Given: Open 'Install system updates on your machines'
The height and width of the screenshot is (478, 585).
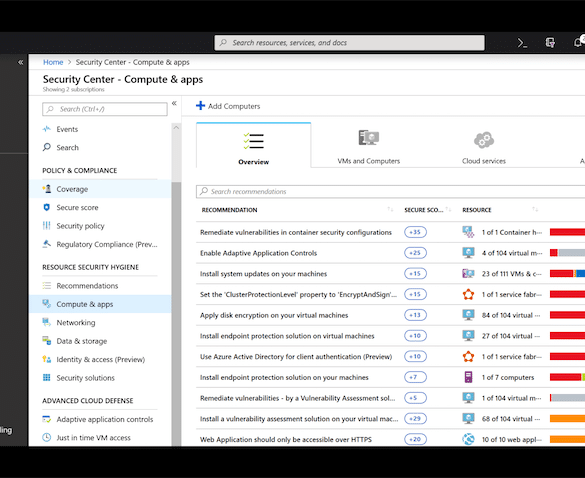Looking at the screenshot, I should coord(263,274).
